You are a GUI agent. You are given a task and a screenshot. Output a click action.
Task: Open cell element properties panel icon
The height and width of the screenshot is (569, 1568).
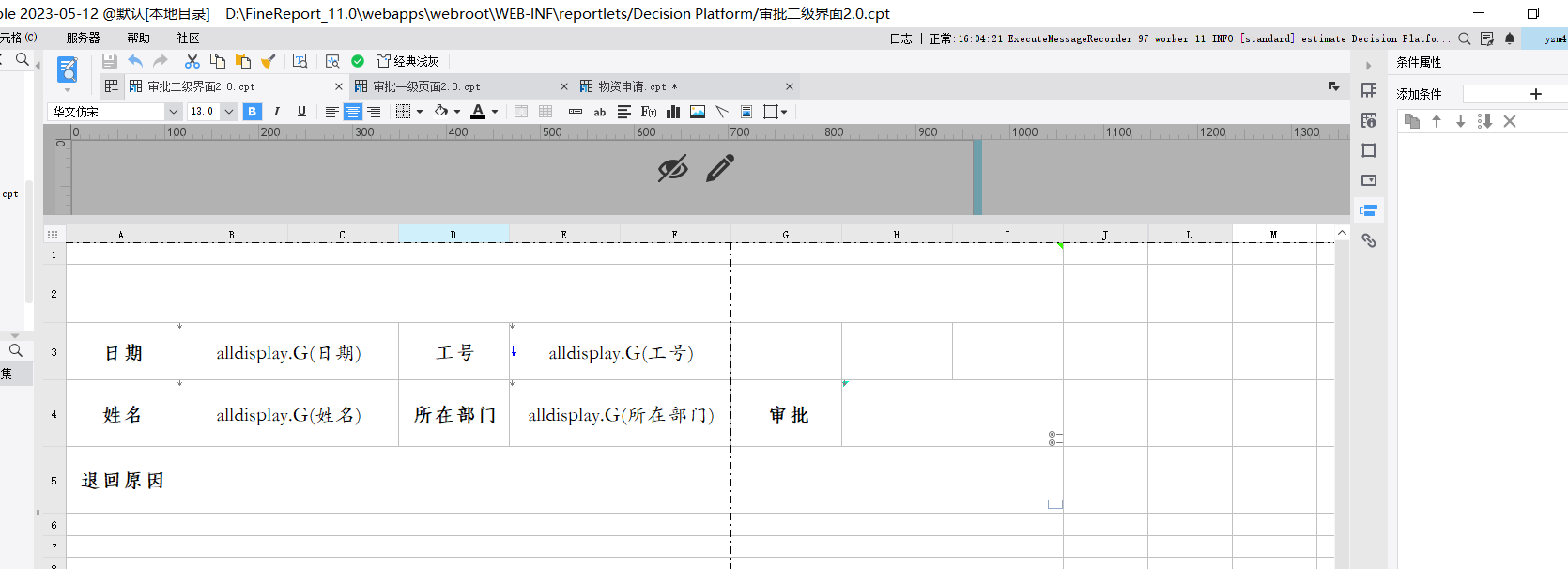coord(1369,90)
